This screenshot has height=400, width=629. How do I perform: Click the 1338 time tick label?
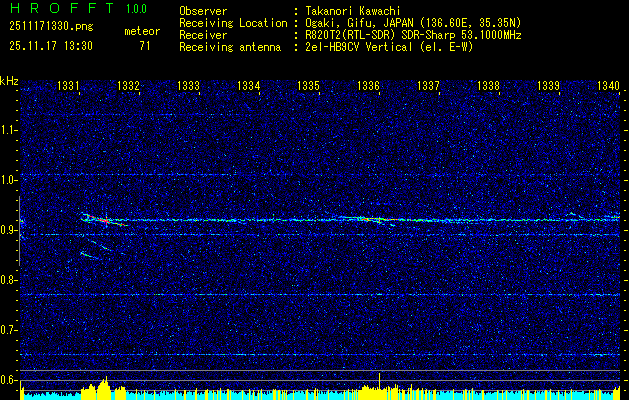[x=488, y=87]
